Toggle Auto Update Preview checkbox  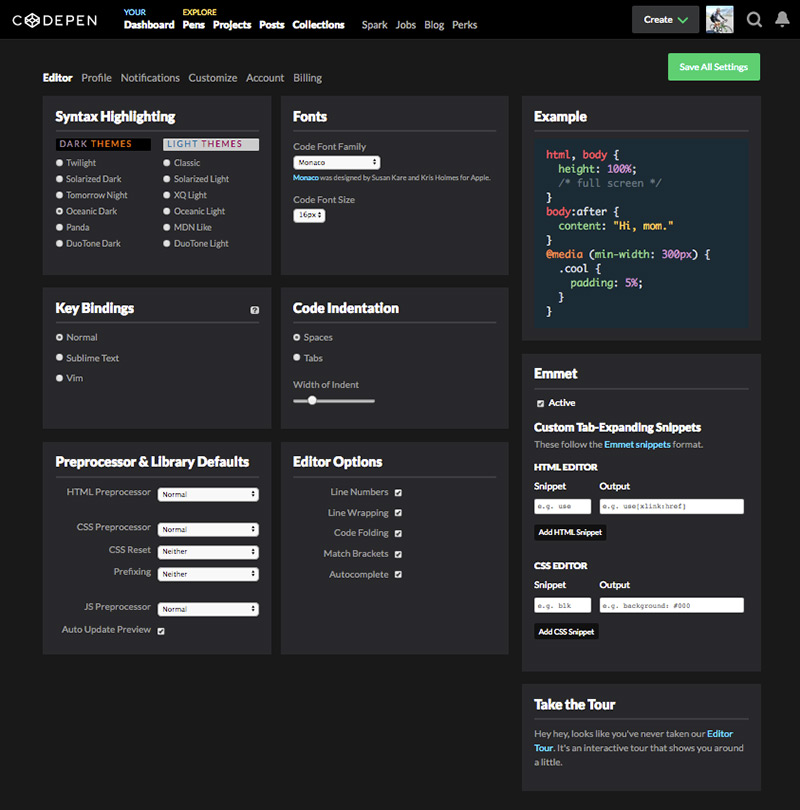160,631
